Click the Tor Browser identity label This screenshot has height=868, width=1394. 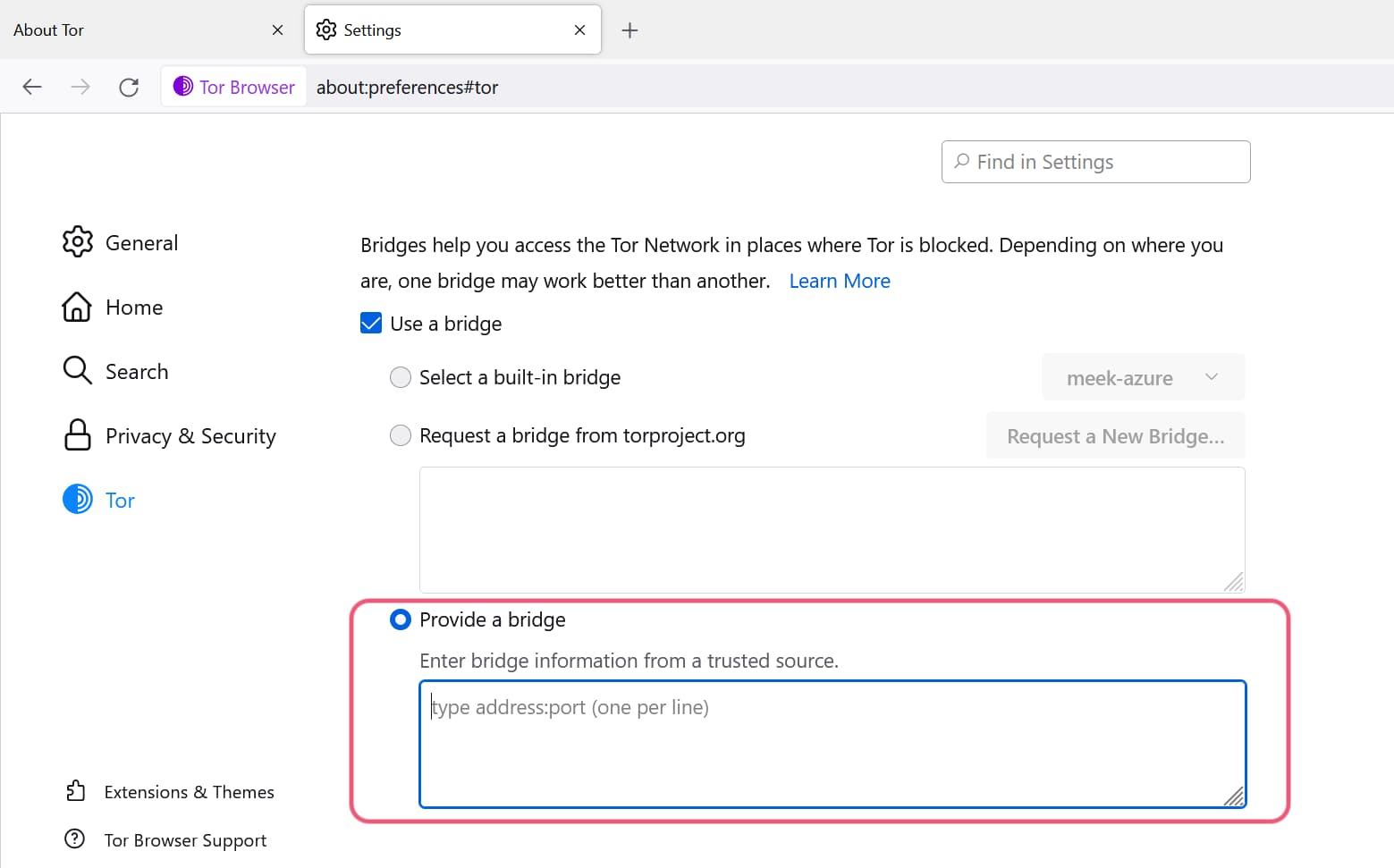tap(247, 88)
